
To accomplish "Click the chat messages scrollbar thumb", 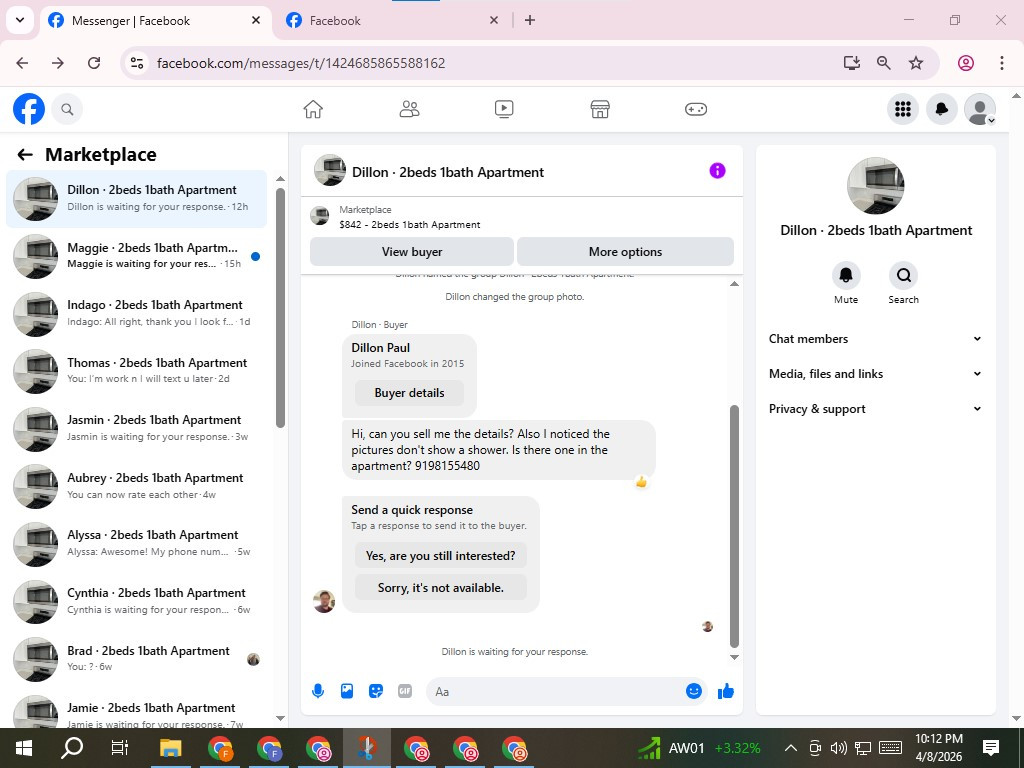I will [734, 526].
